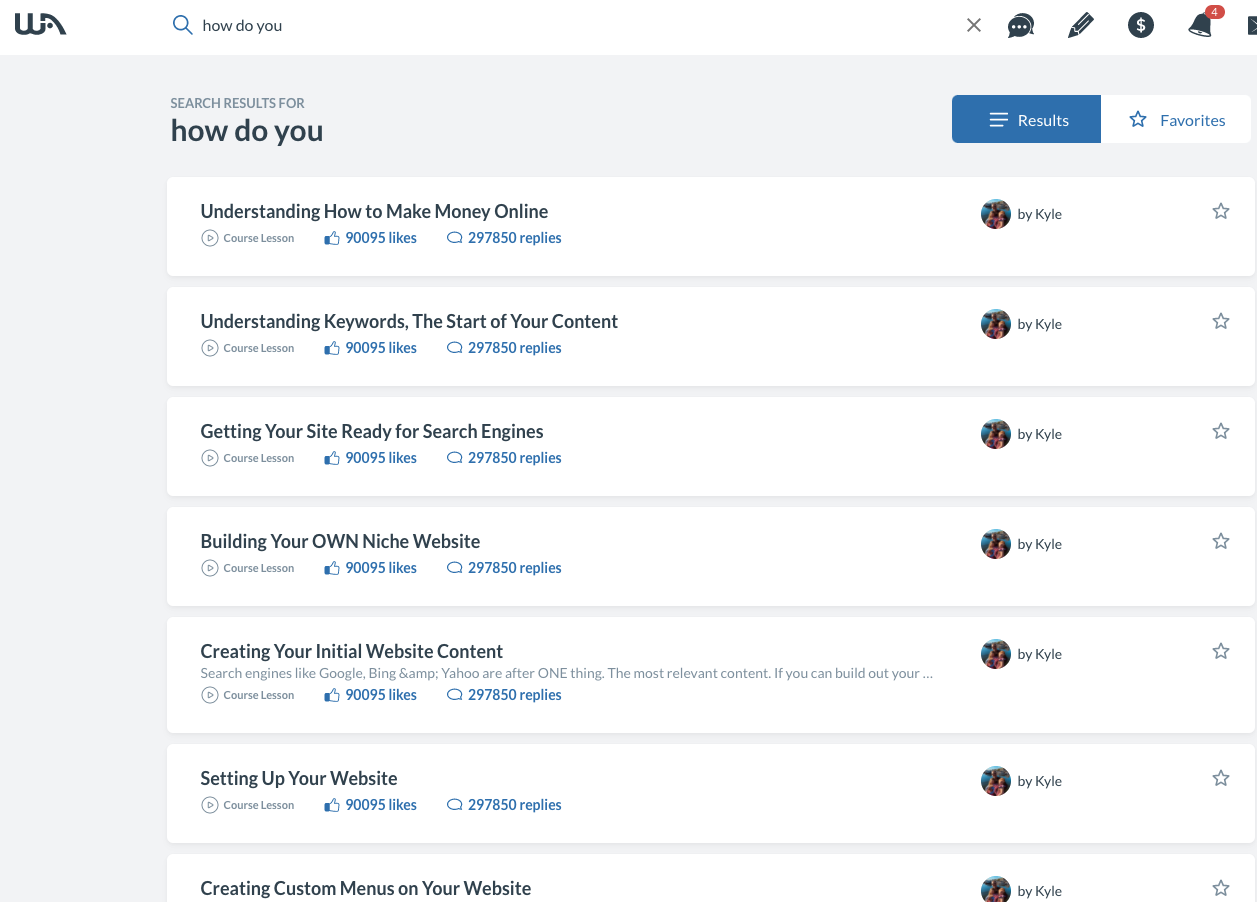This screenshot has width=1257, height=902.
Task: Click Course Lesson play icon on 'Creating Your Initial Website Content'
Action: pyautogui.click(x=209, y=695)
